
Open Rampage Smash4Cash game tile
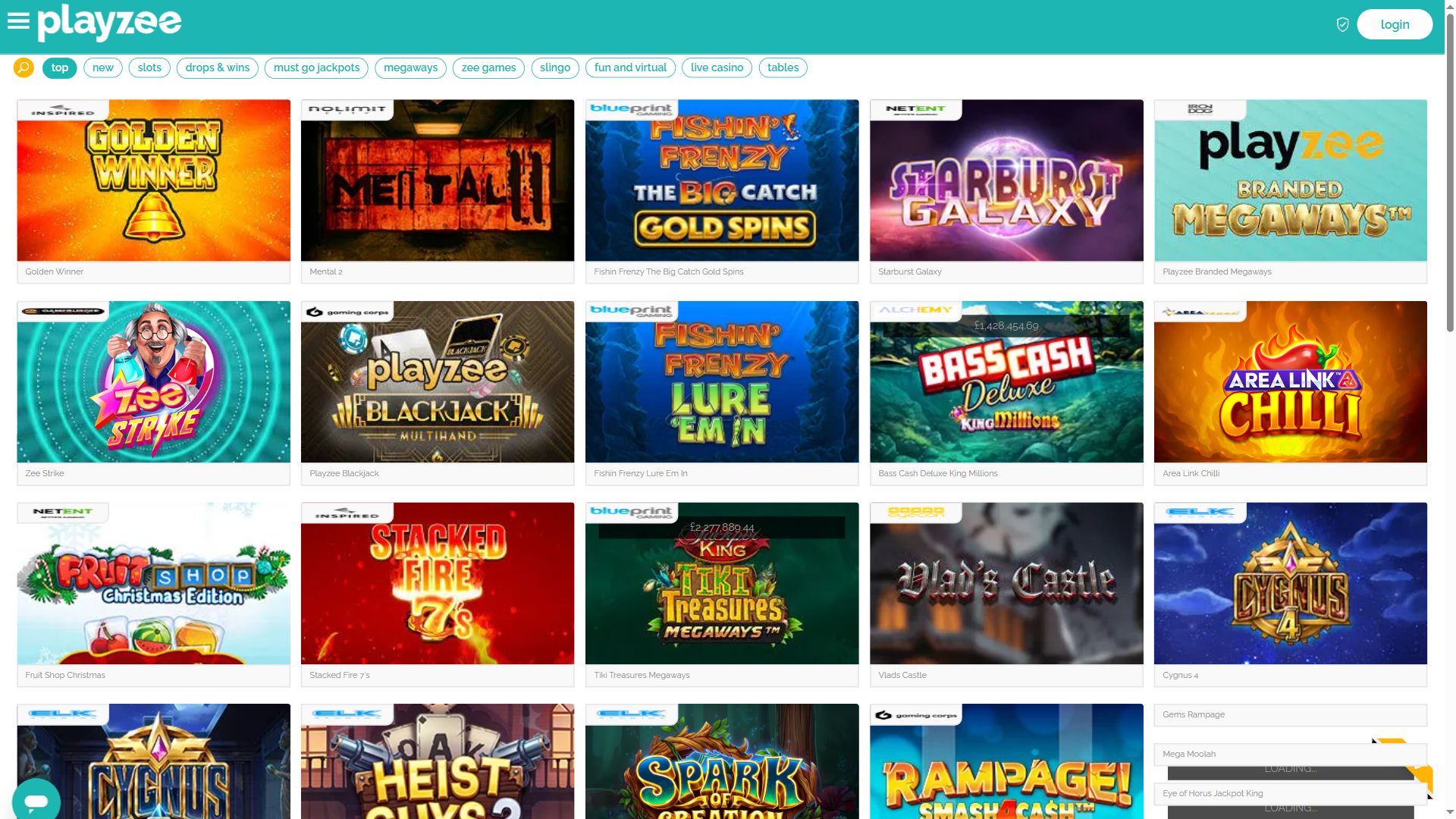(1006, 761)
